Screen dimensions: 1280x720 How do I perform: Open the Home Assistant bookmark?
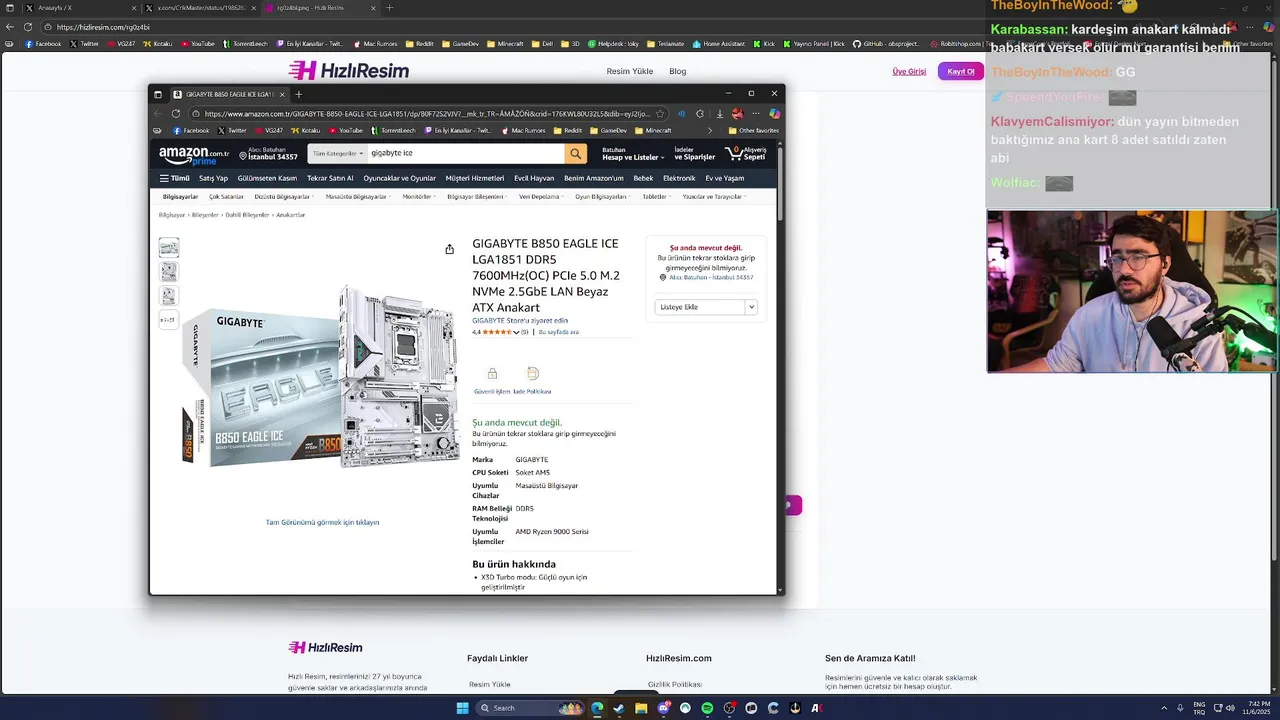(718, 44)
